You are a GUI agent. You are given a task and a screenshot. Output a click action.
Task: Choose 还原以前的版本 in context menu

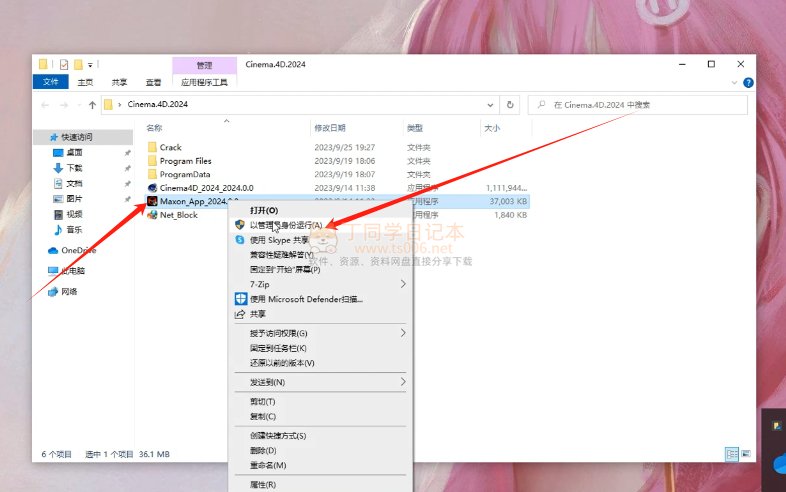point(282,363)
